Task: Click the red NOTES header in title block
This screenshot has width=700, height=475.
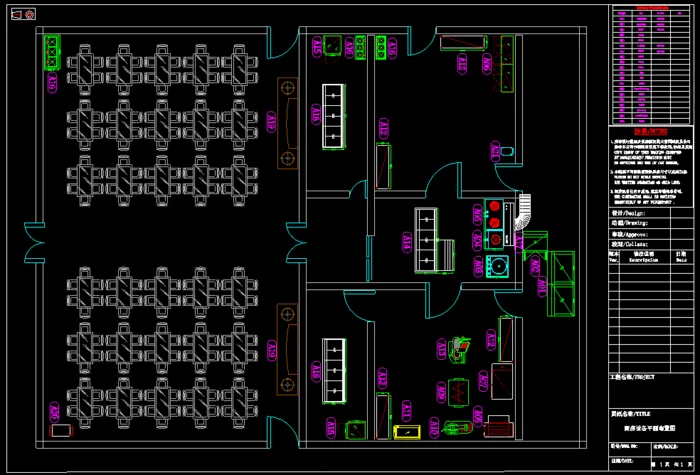Action: (x=650, y=131)
